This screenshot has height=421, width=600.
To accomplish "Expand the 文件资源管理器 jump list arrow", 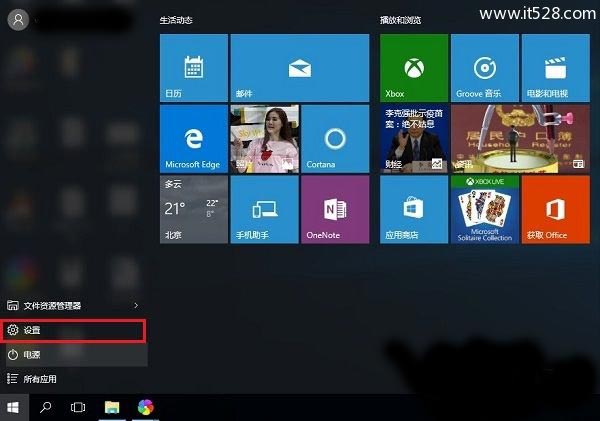I will [136, 305].
